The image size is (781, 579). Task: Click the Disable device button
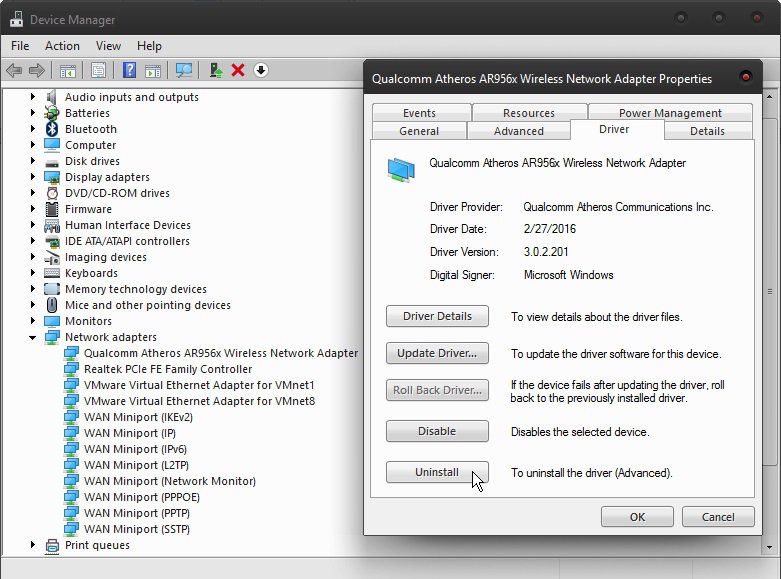[x=437, y=431]
